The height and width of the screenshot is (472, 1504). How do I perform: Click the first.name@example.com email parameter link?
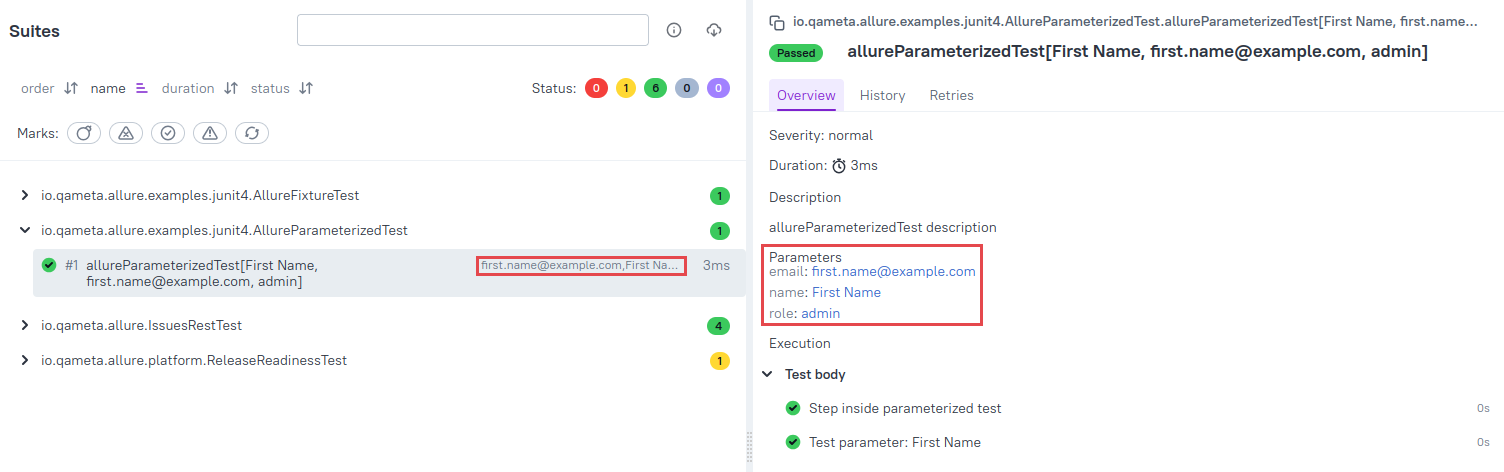[x=893, y=271]
